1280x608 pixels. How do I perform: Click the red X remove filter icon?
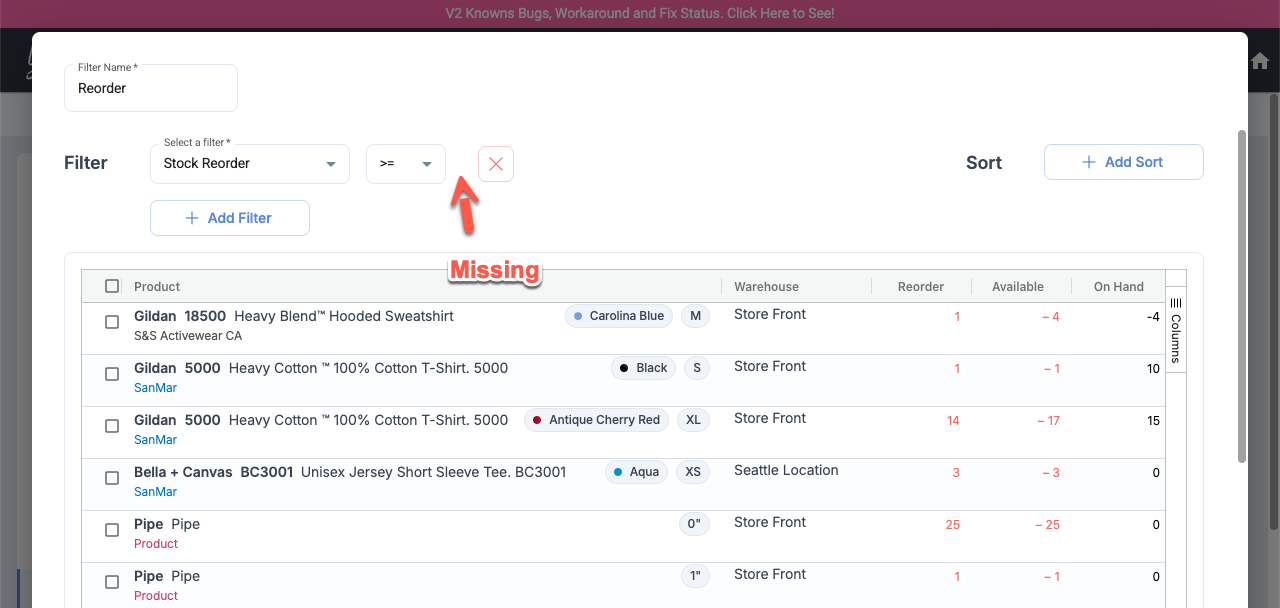pos(495,164)
